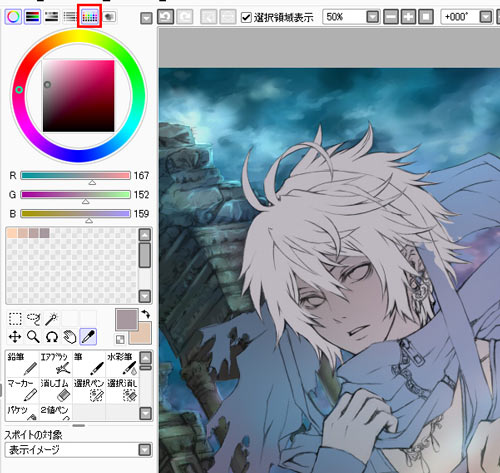
Task: Click the swatch panel scrollbar thumb
Action: [x=145, y=255]
